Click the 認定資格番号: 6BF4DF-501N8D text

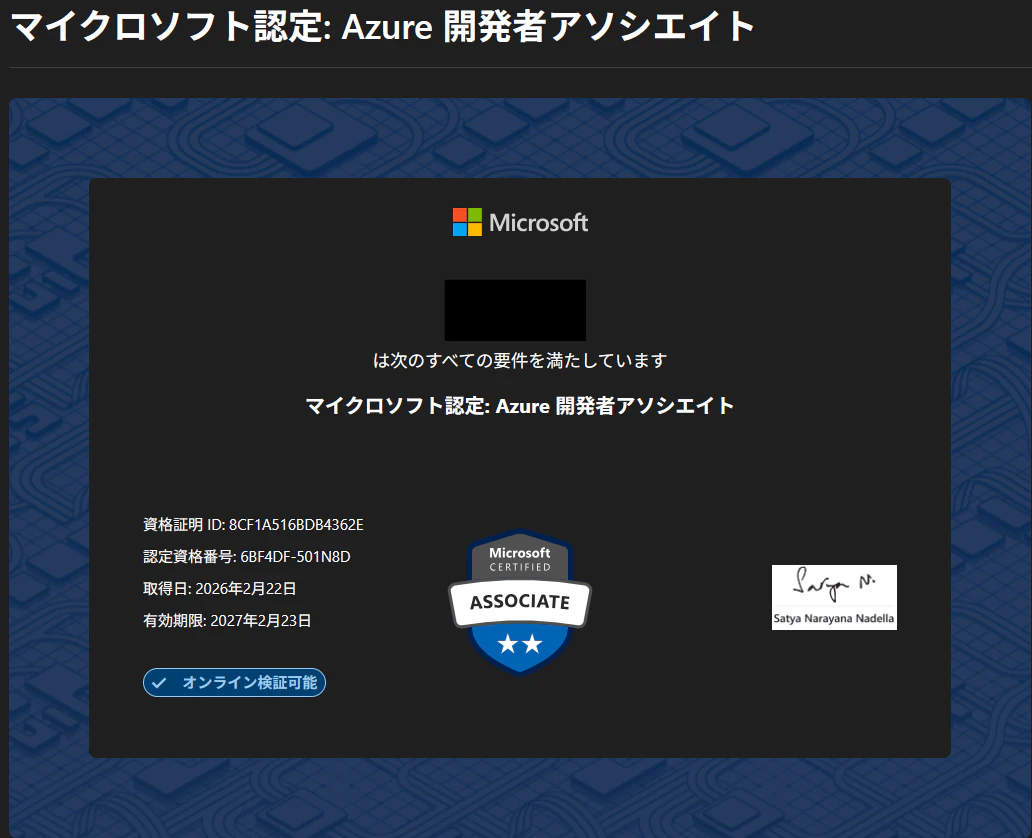pyautogui.click(x=247, y=557)
